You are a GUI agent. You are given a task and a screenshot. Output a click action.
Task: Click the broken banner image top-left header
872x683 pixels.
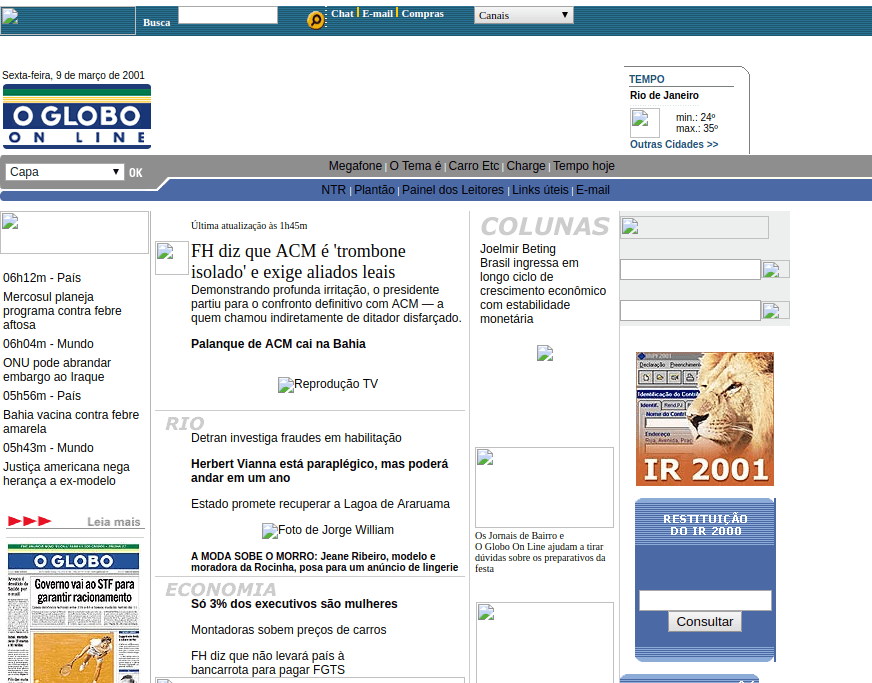click(68, 21)
